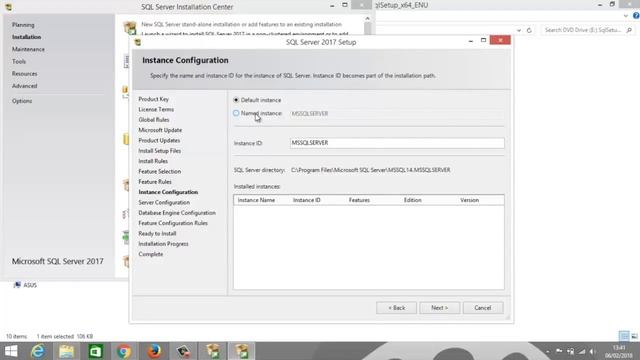The height and width of the screenshot is (360, 640).
Task: Cancel the SQL Server 2017 Setup
Action: pos(483,308)
